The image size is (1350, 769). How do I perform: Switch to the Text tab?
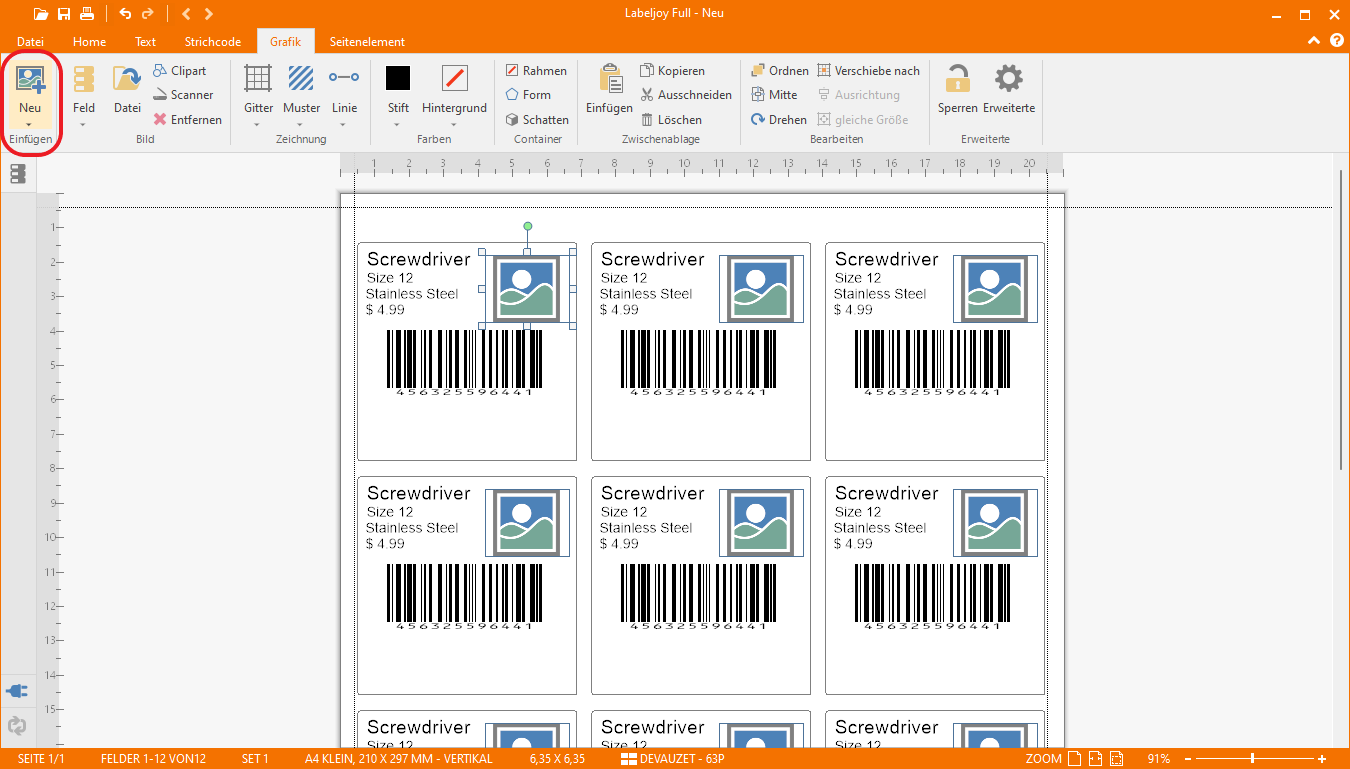pos(146,41)
